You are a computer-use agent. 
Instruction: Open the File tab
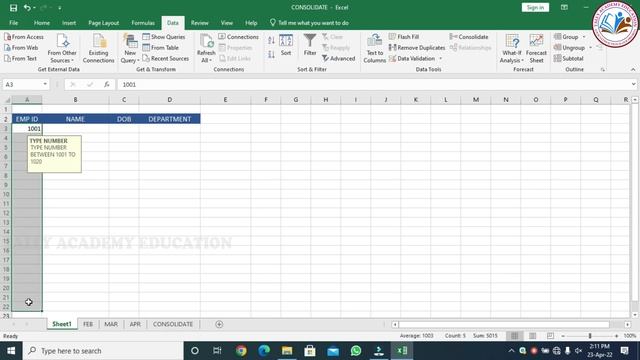click(13, 23)
